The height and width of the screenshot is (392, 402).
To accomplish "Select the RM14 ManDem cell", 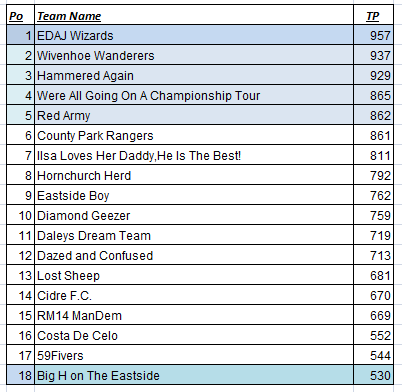I will coord(194,315).
